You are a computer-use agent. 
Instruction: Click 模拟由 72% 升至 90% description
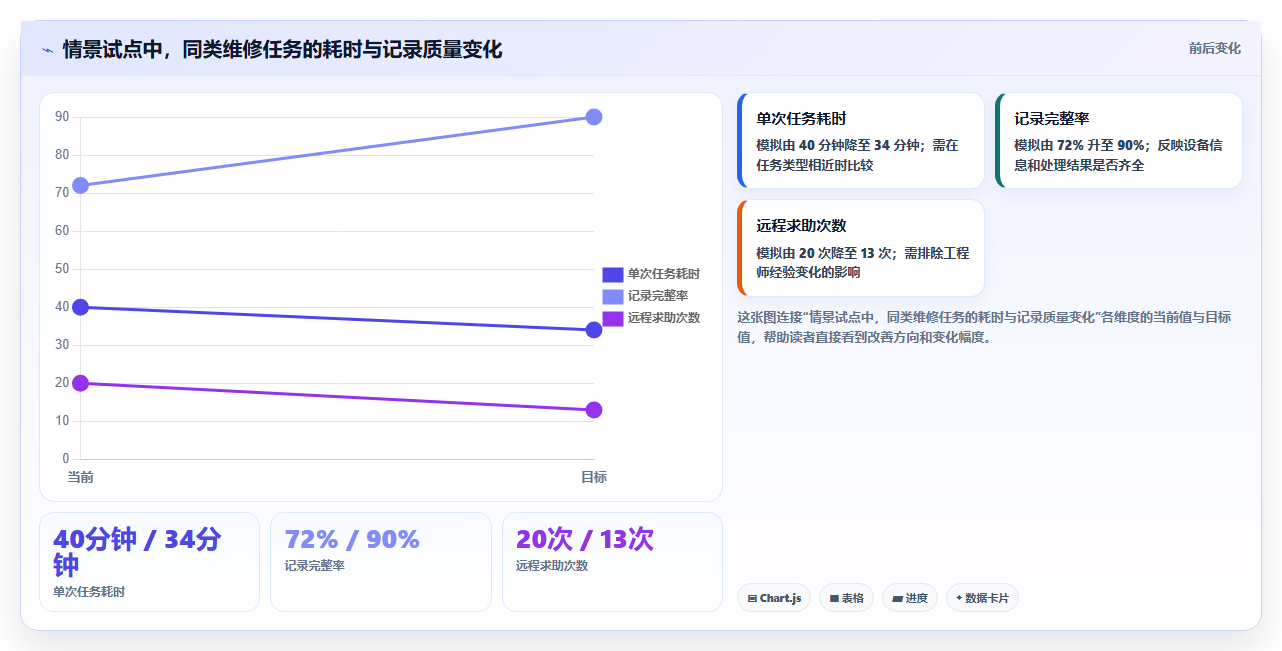[1118, 155]
